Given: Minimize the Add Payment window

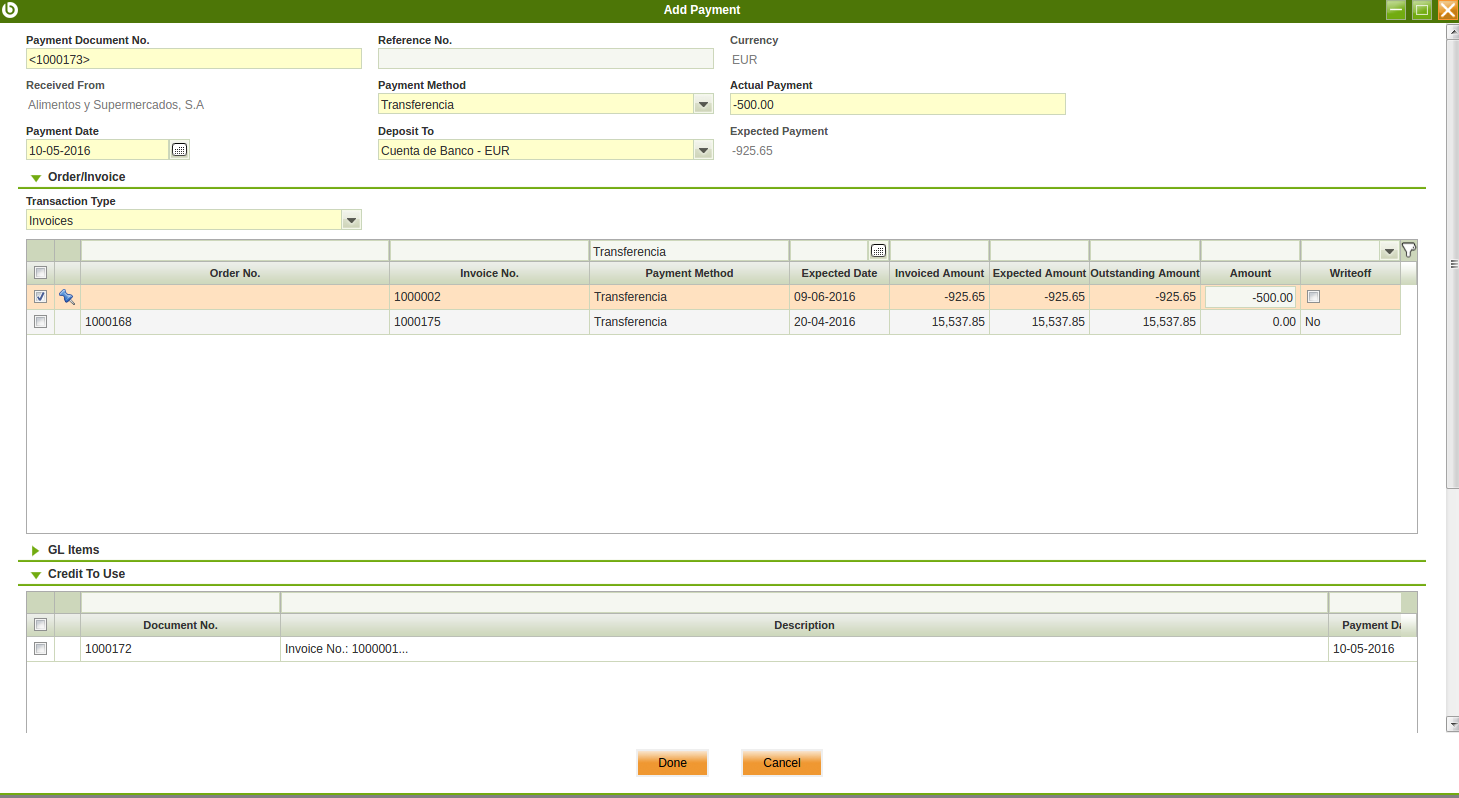Looking at the screenshot, I should [1396, 10].
